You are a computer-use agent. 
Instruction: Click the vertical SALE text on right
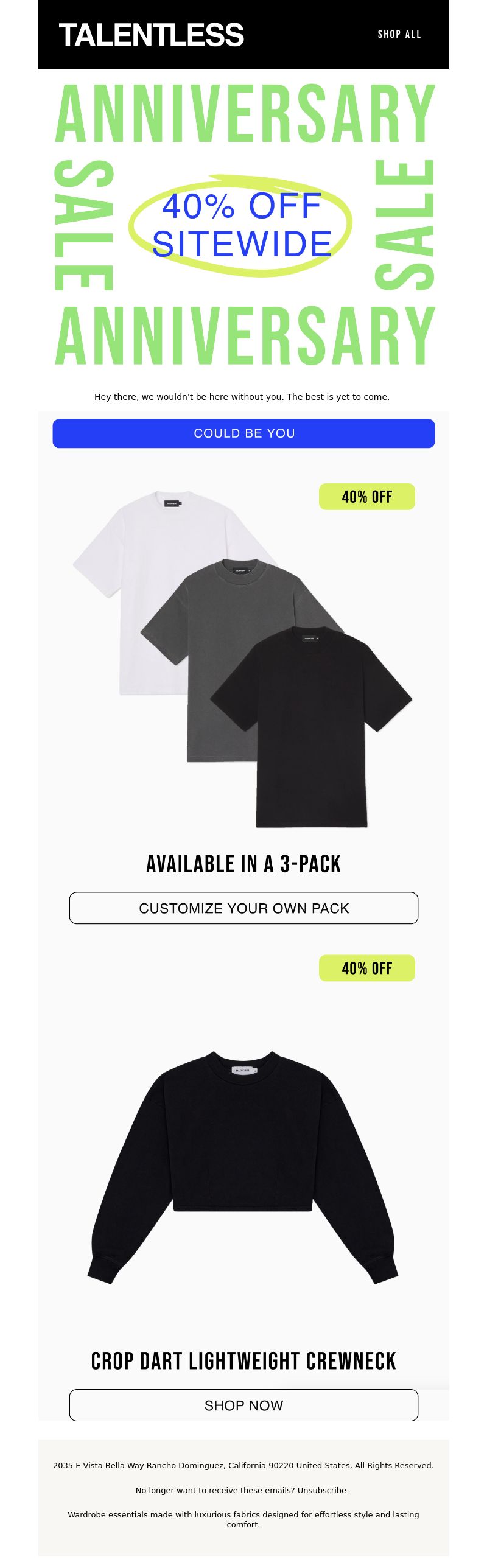[404, 225]
